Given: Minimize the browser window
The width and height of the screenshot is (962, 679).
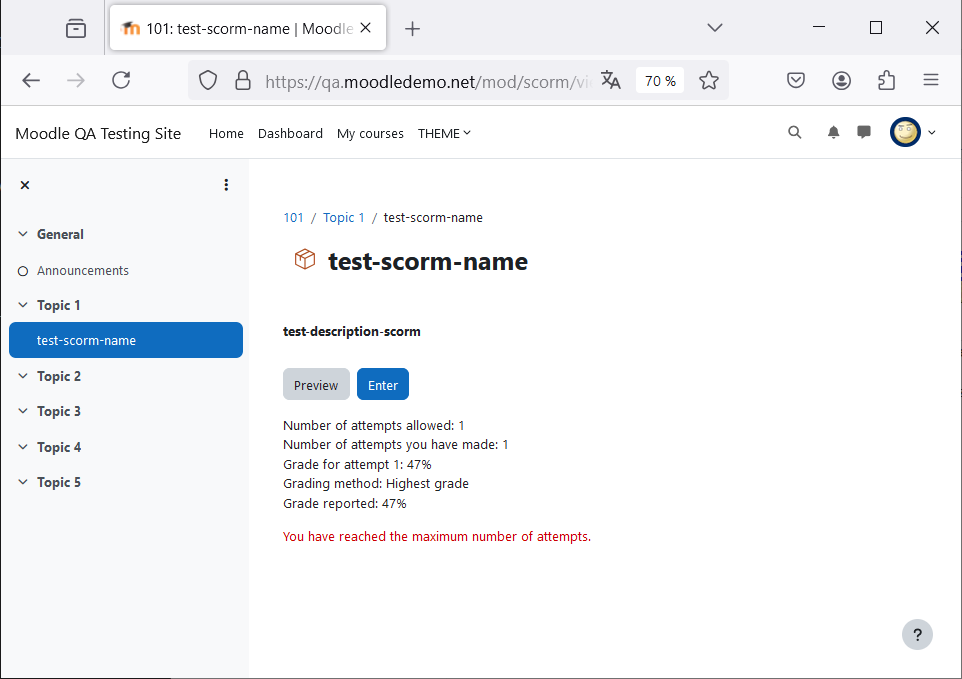Looking at the screenshot, I should click(819, 28).
